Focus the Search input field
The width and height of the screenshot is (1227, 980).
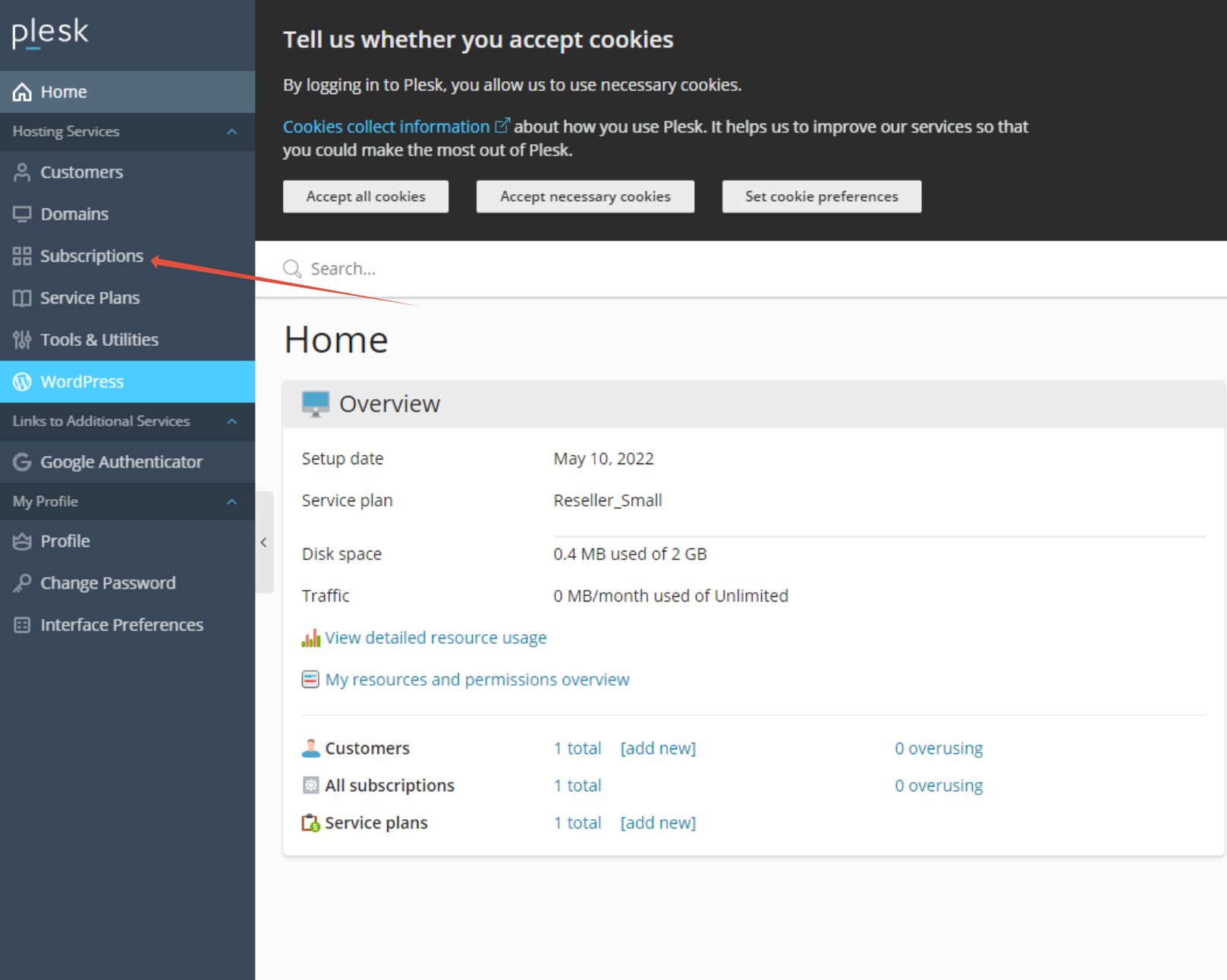[741, 269]
